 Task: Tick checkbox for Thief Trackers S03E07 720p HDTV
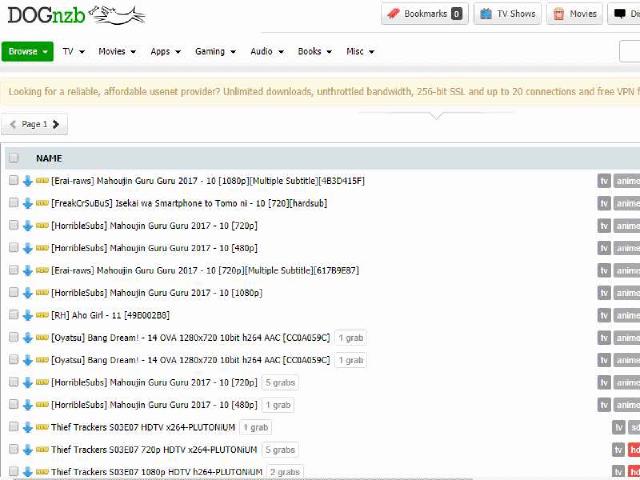pyautogui.click(x=13, y=449)
